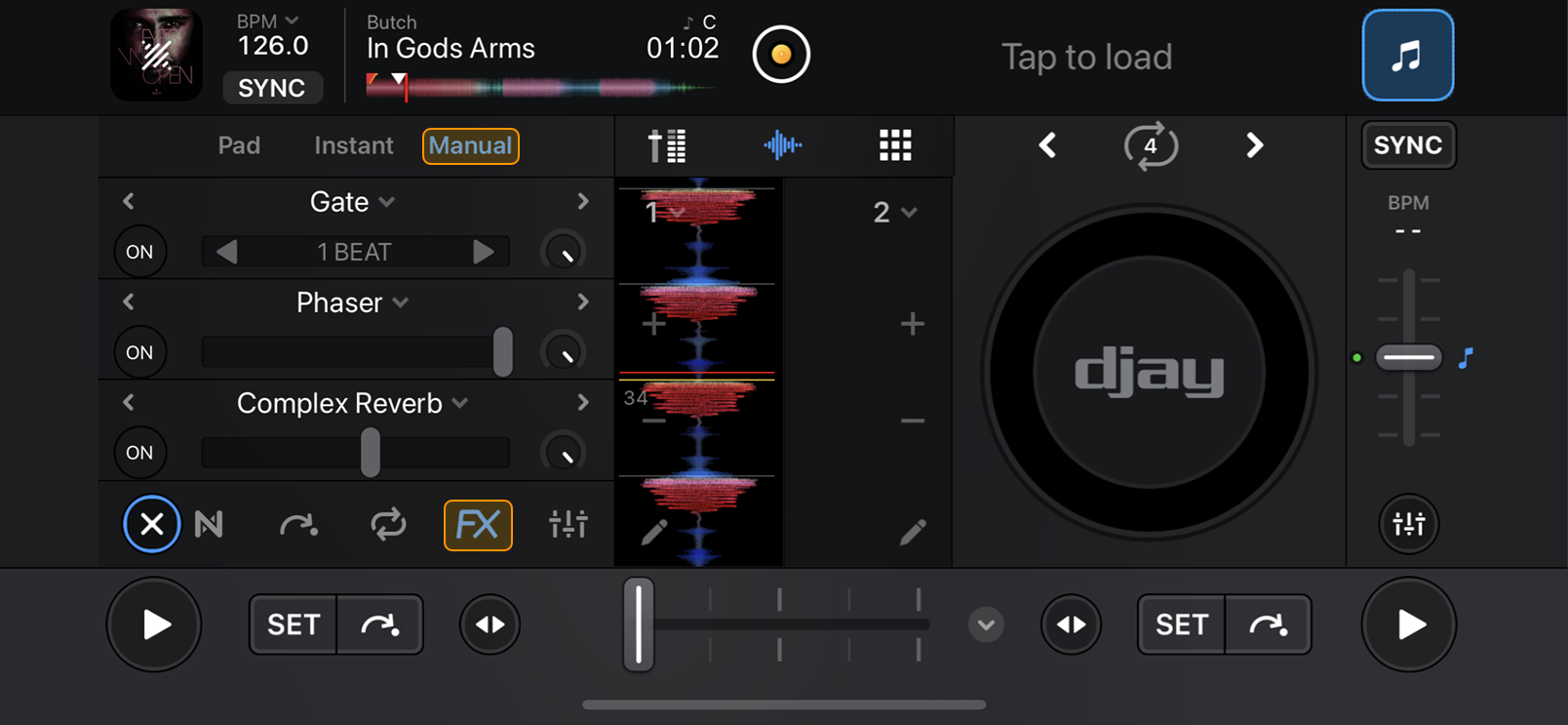1568x725 pixels.
Task: Increase Gate beat length with right triangle
Action: tap(483, 252)
